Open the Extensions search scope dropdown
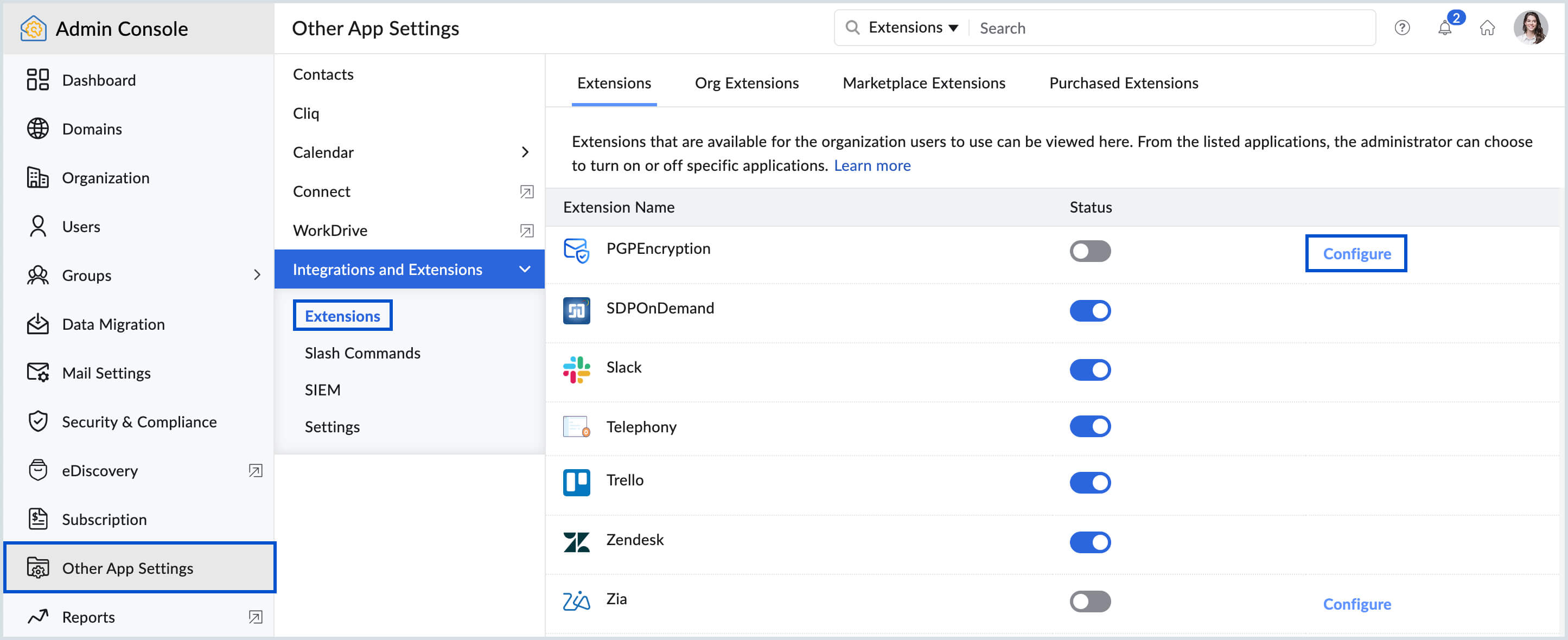Screen dimensions: 1568x640 (x=913, y=27)
